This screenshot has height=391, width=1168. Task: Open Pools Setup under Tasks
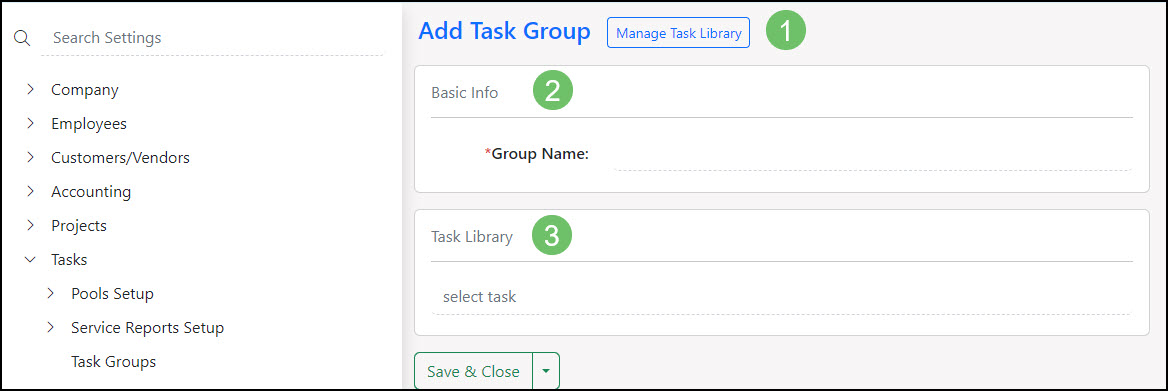tap(112, 293)
